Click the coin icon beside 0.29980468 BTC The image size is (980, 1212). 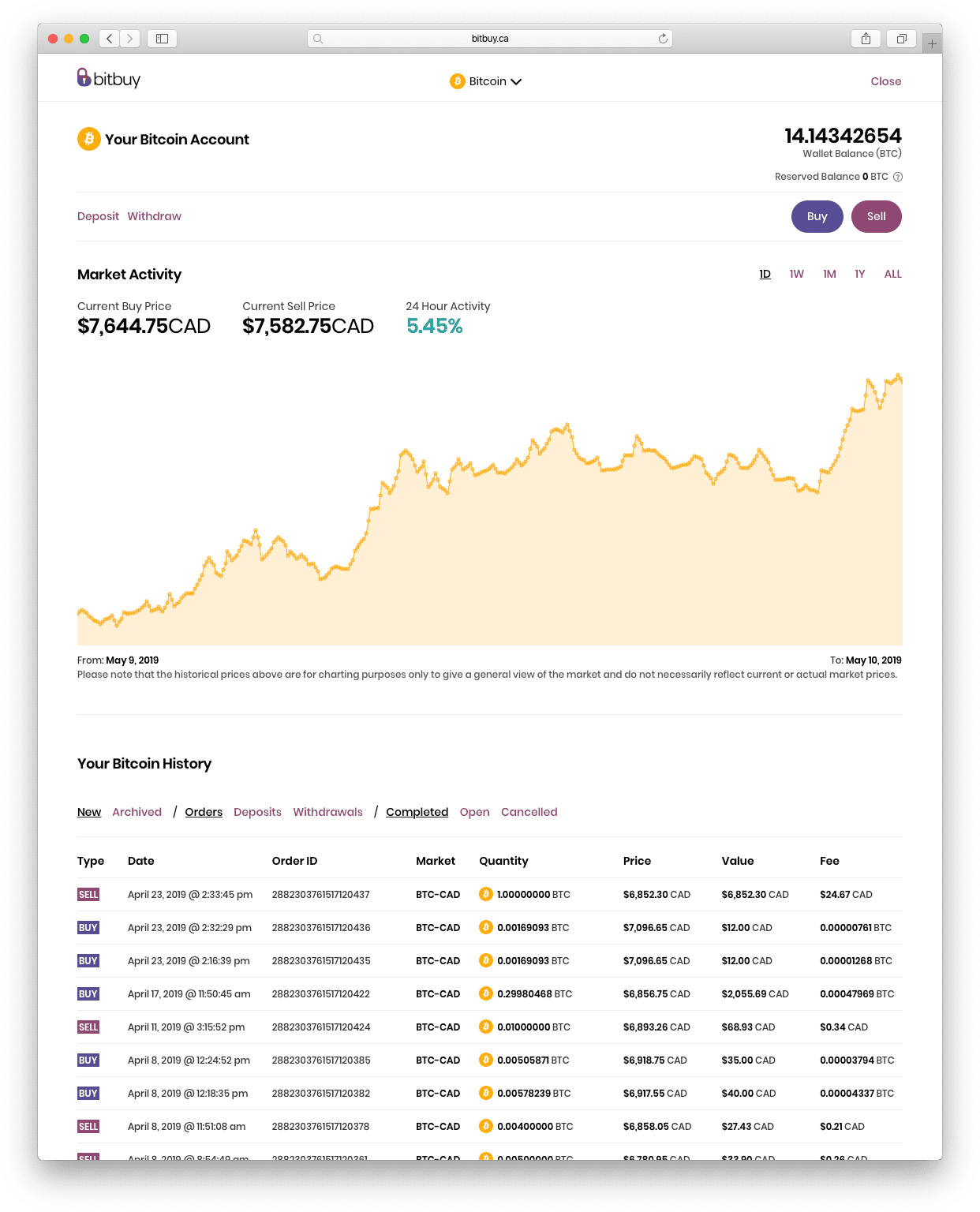(x=486, y=993)
